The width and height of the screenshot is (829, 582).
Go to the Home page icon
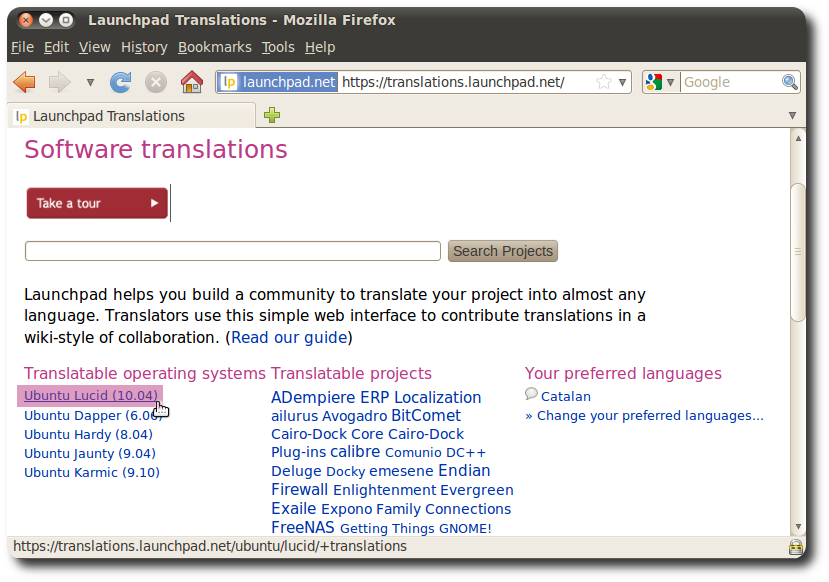coord(191,82)
